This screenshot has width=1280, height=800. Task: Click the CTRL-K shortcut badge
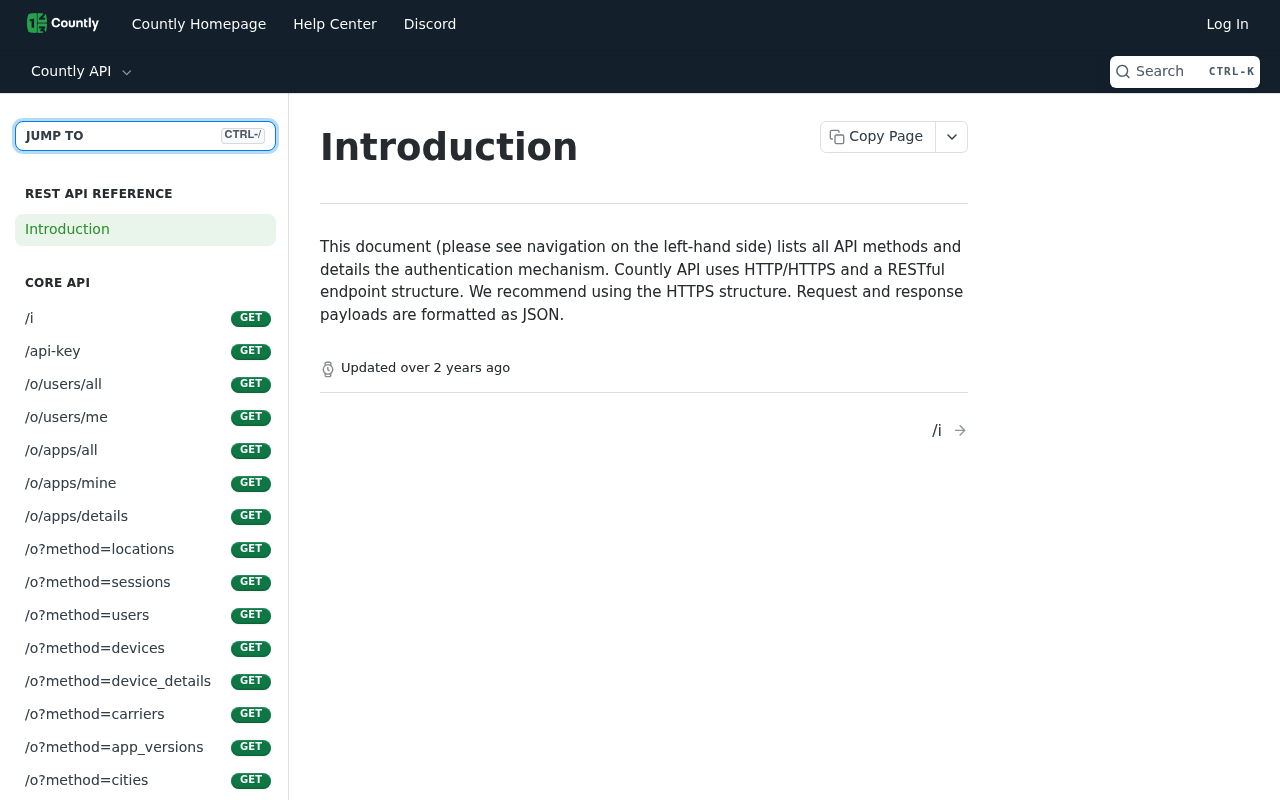tap(1231, 72)
